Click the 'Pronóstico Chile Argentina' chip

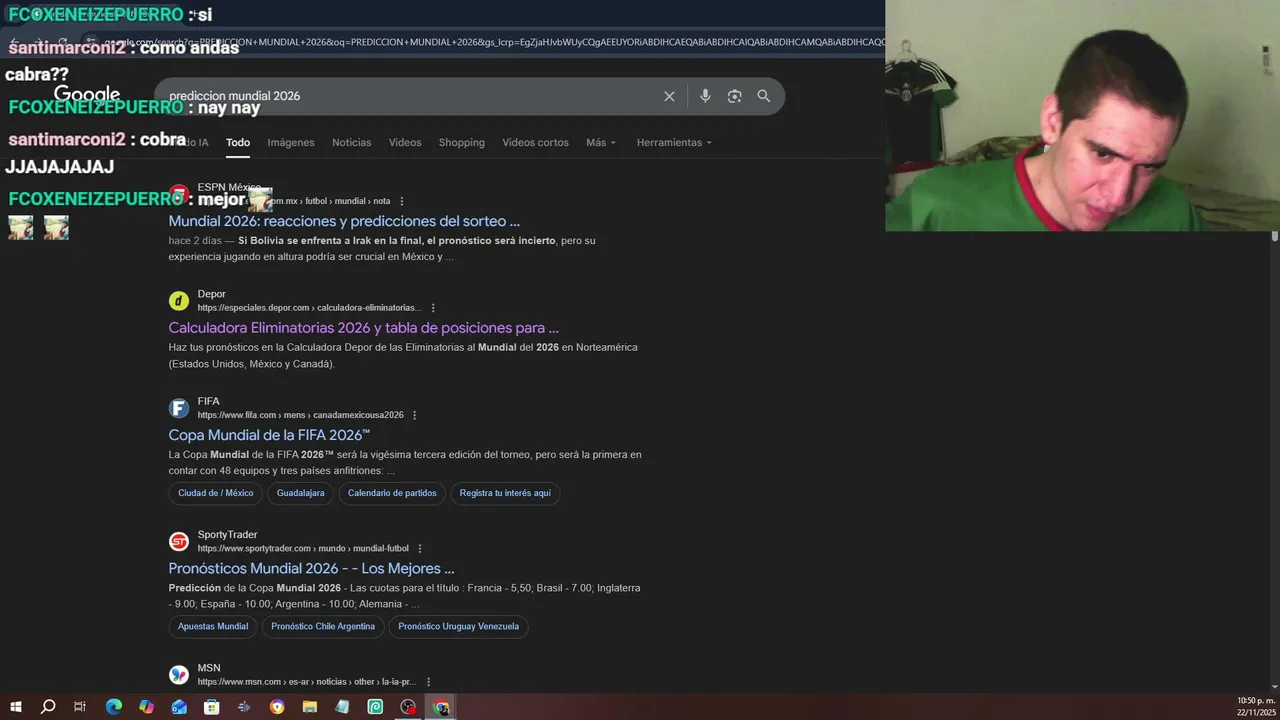coord(323,627)
